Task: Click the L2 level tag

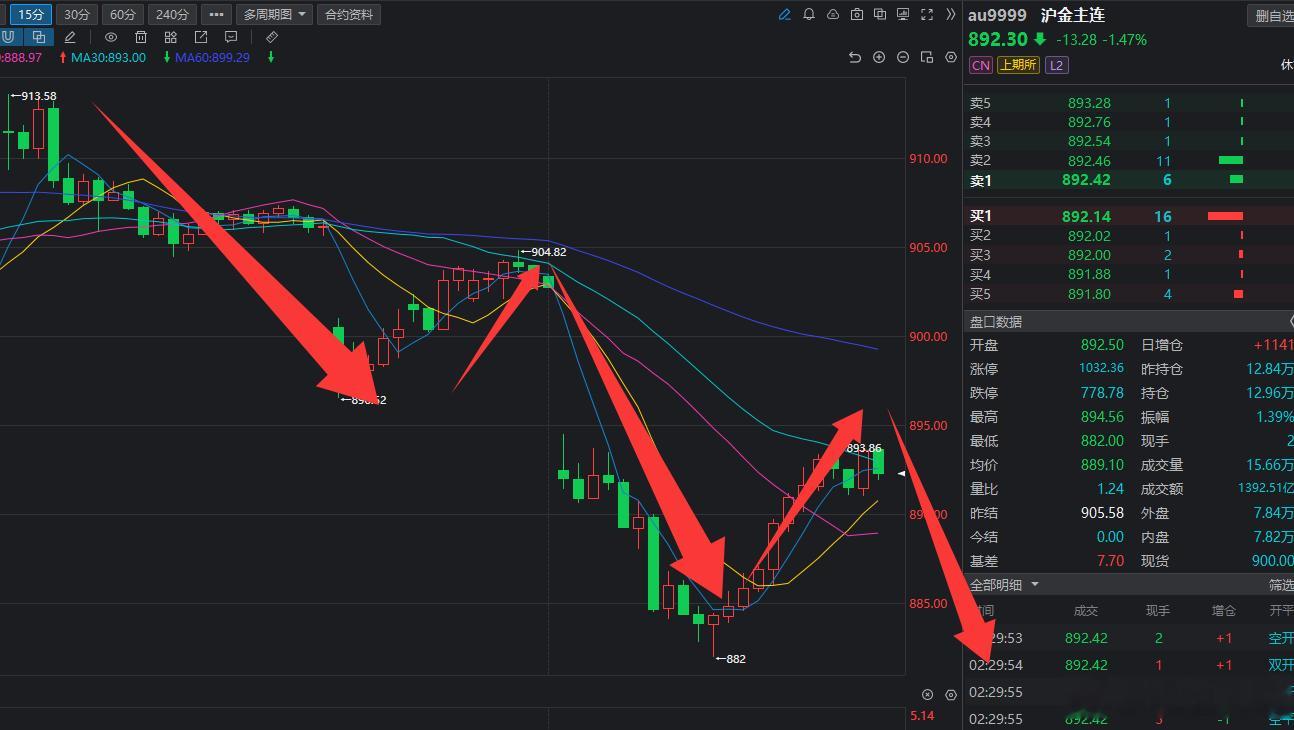Action: (x=1057, y=65)
